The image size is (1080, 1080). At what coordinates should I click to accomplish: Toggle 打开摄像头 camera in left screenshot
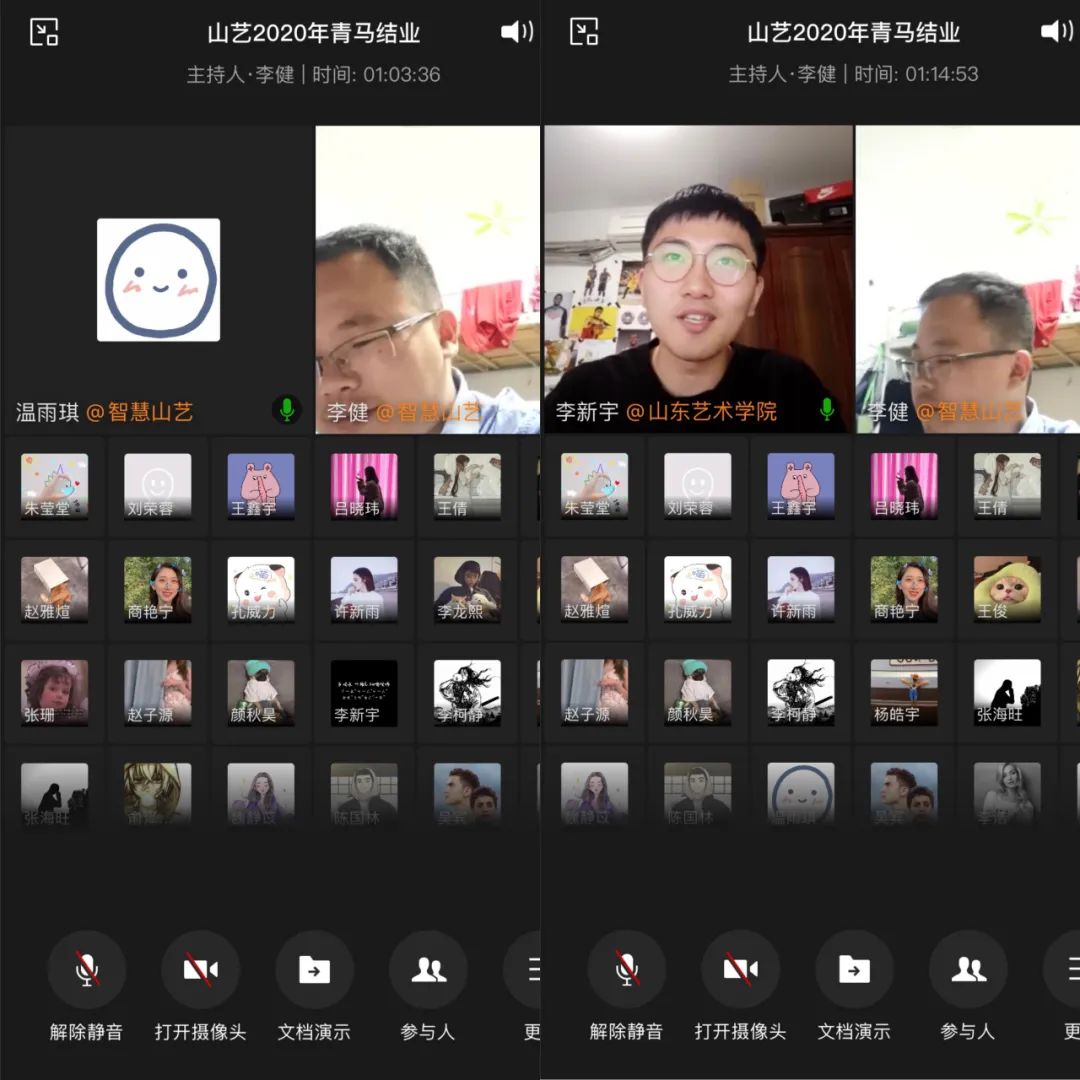[x=200, y=969]
